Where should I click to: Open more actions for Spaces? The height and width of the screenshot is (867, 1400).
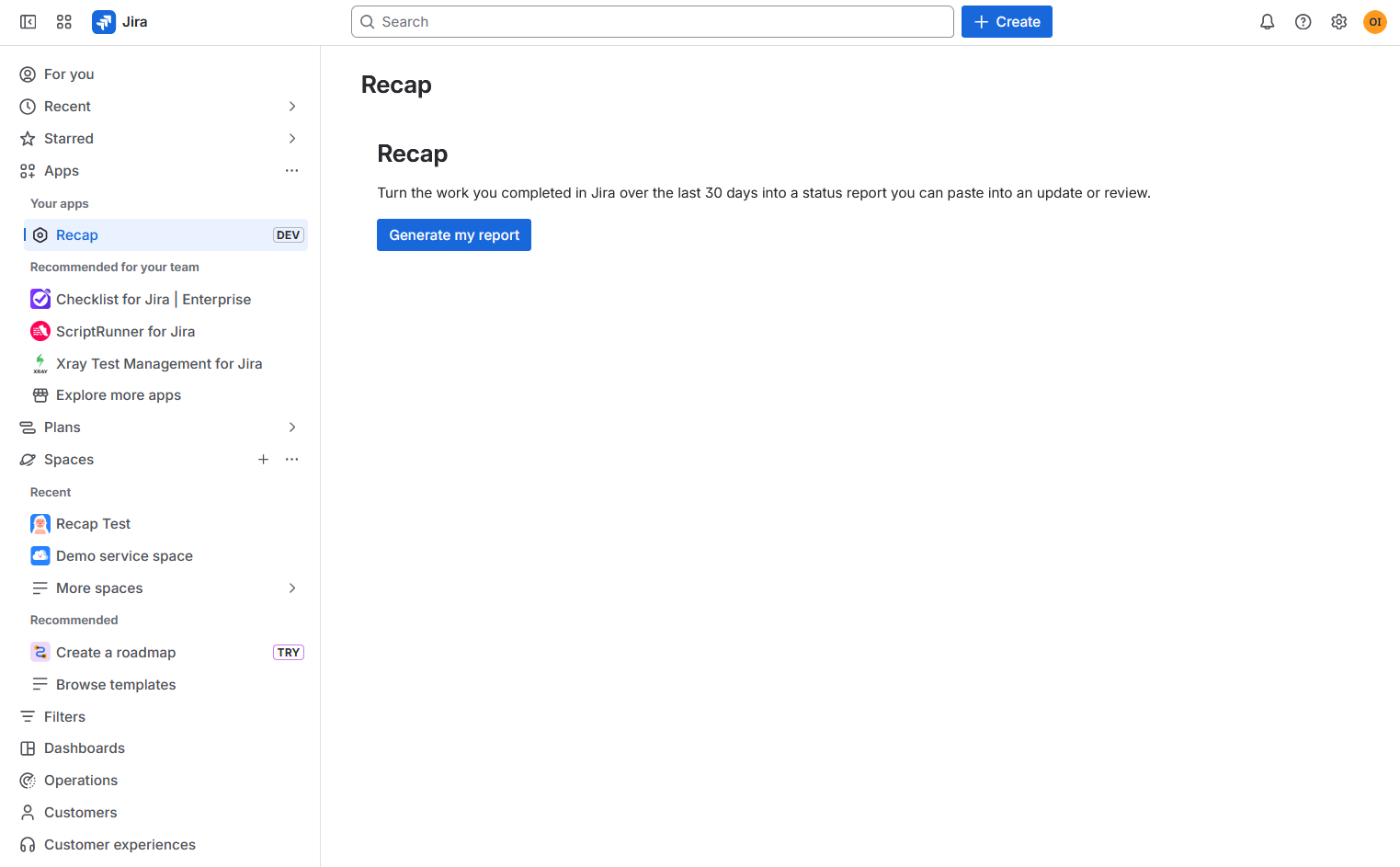pyautogui.click(x=292, y=460)
